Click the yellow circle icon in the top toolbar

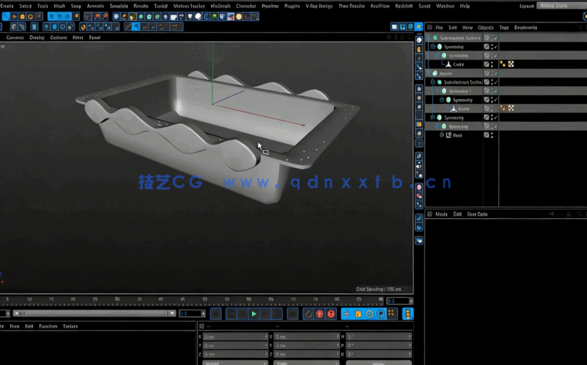pyautogui.click(x=239, y=16)
